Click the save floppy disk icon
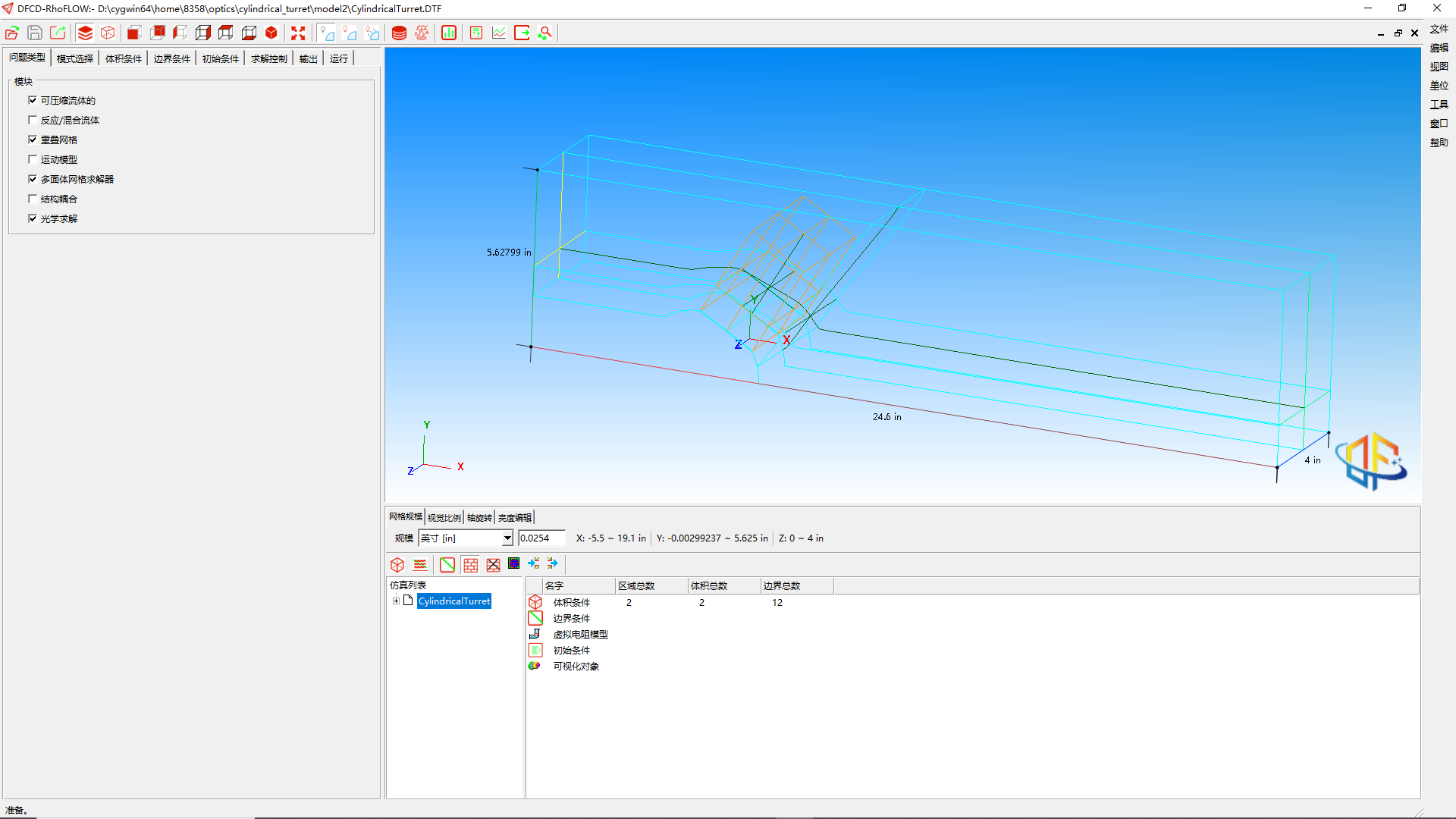 click(x=35, y=33)
